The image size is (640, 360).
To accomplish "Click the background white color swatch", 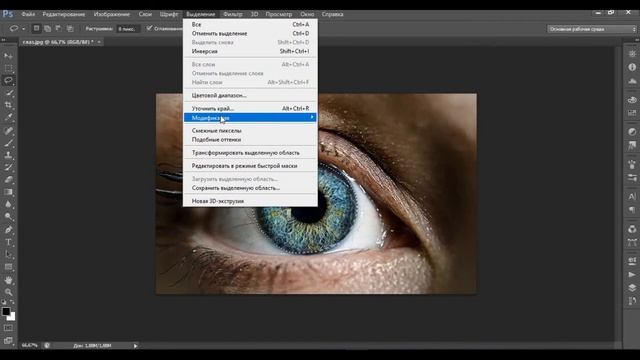I will 12,317.
